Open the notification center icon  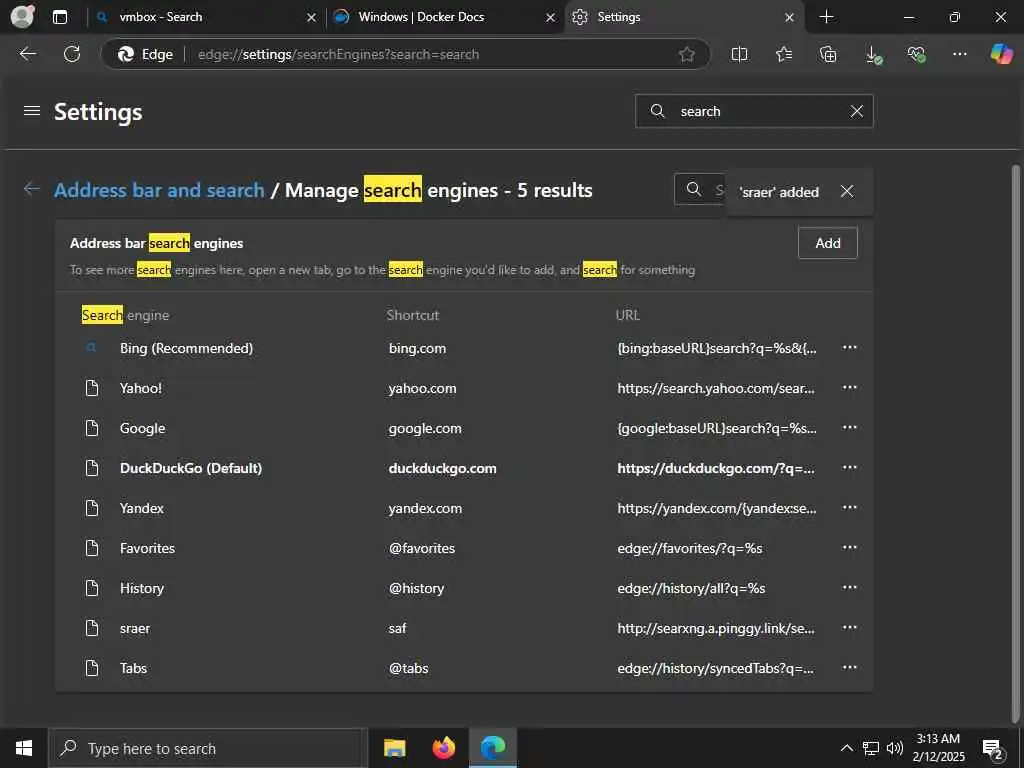click(993, 749)
